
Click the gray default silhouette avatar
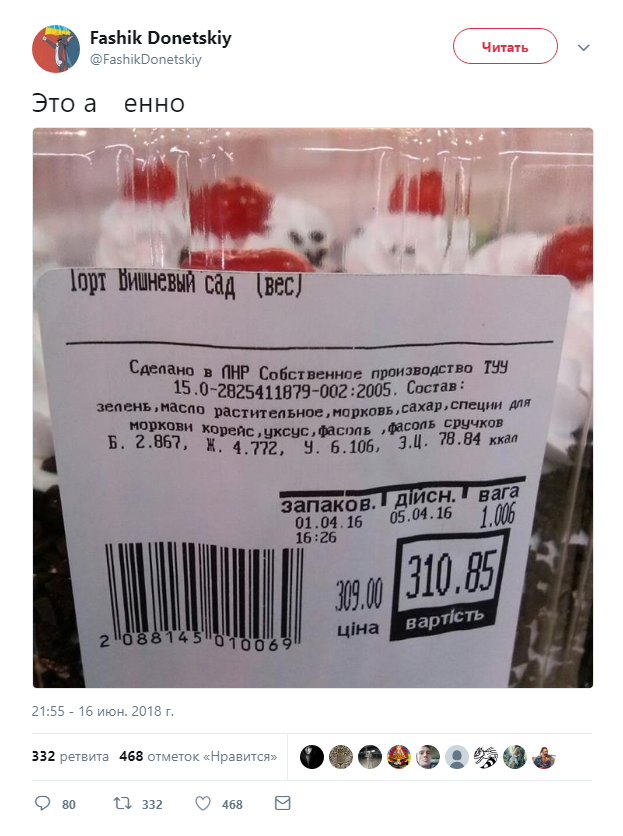[457, 757]
